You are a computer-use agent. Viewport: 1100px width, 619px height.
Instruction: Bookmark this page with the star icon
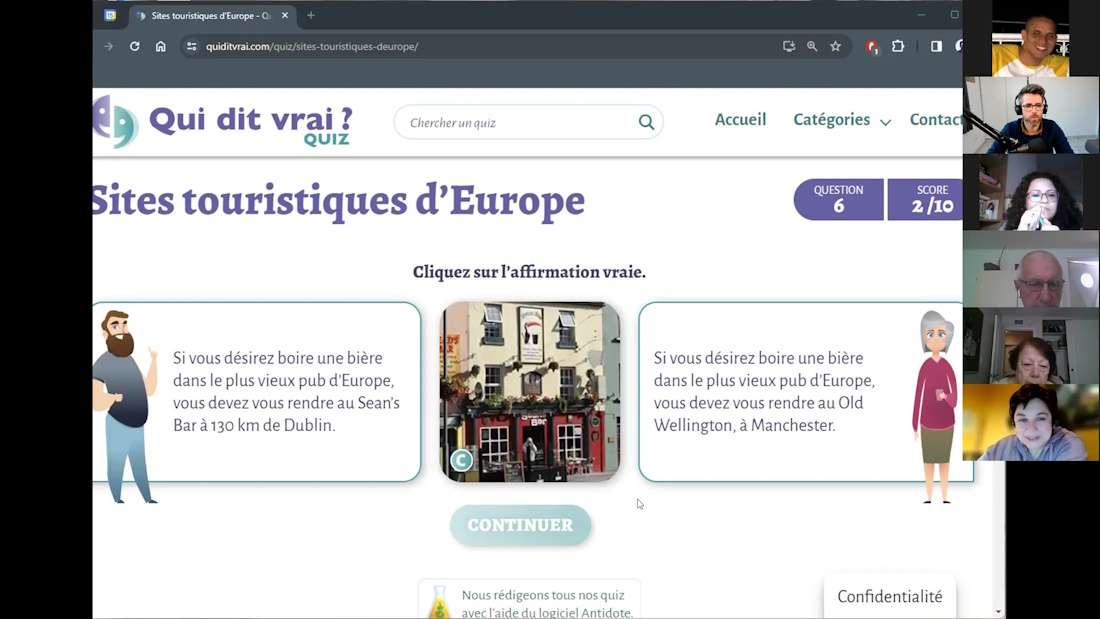[x=835, y=46]
